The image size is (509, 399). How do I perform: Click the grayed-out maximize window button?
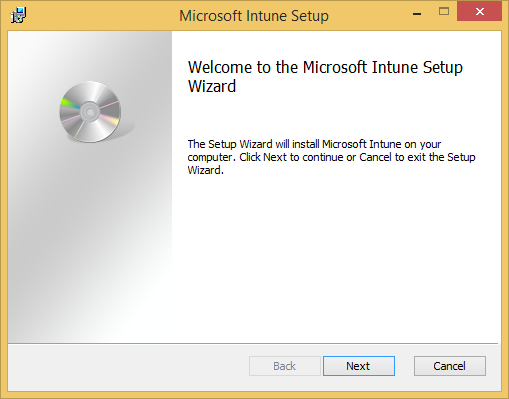pyautogui.click(x=444, y=12)
